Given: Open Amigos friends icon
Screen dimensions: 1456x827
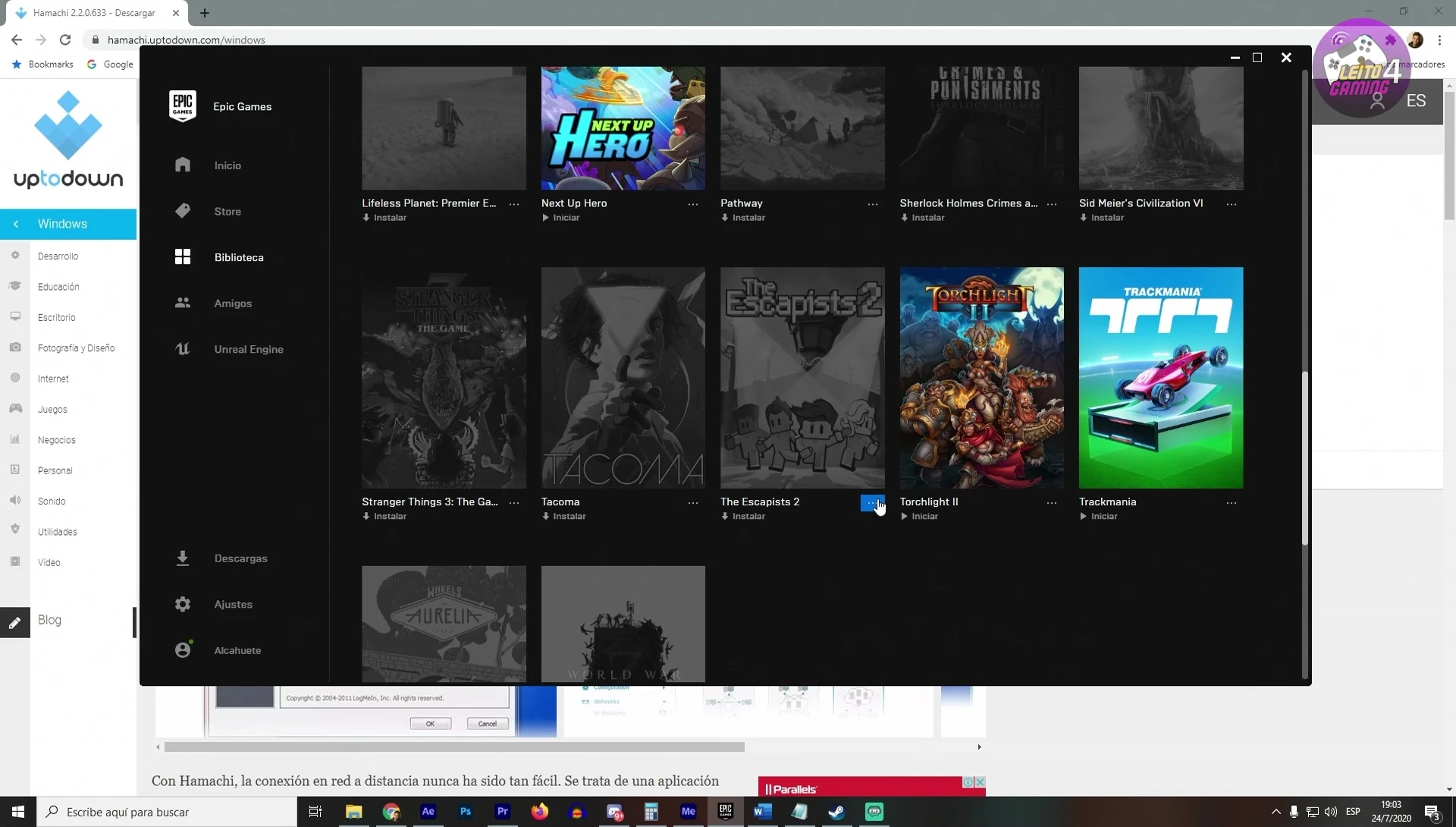Looking at the screenshot, I should coord(183,303).
